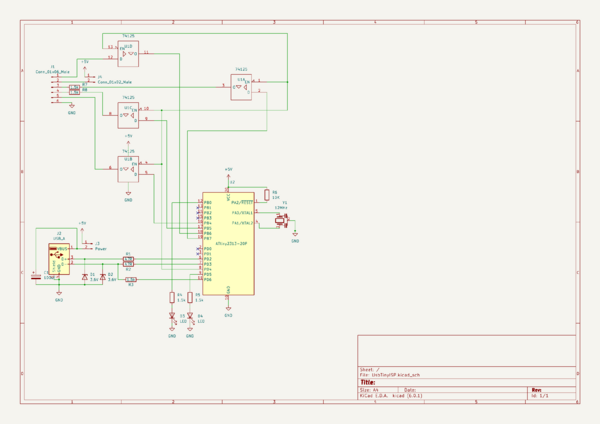Viewport: 600px width, 424px height.
Task: Click the PA0/XTAL2 pin label
Action: 242,223
